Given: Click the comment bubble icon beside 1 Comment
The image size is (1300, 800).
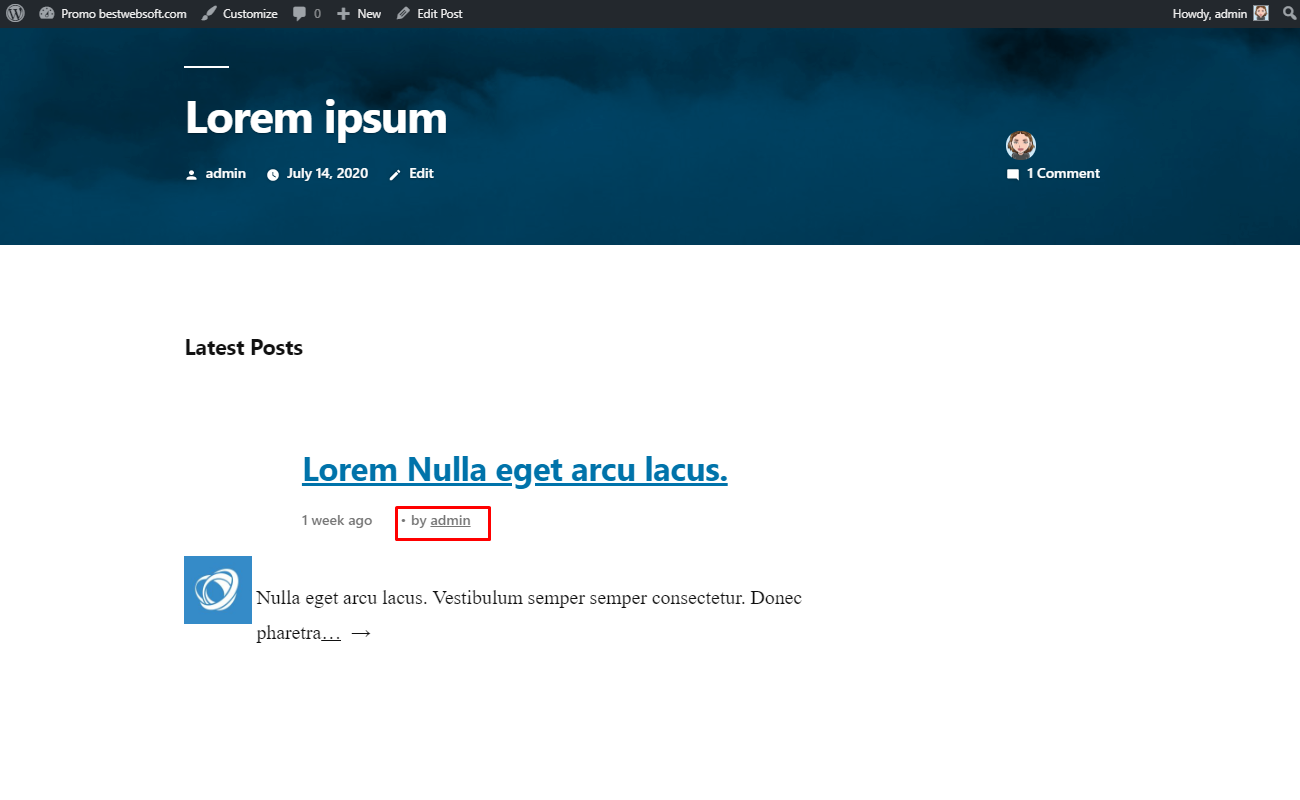Looking at the screenshot, I should point(1013,174).
